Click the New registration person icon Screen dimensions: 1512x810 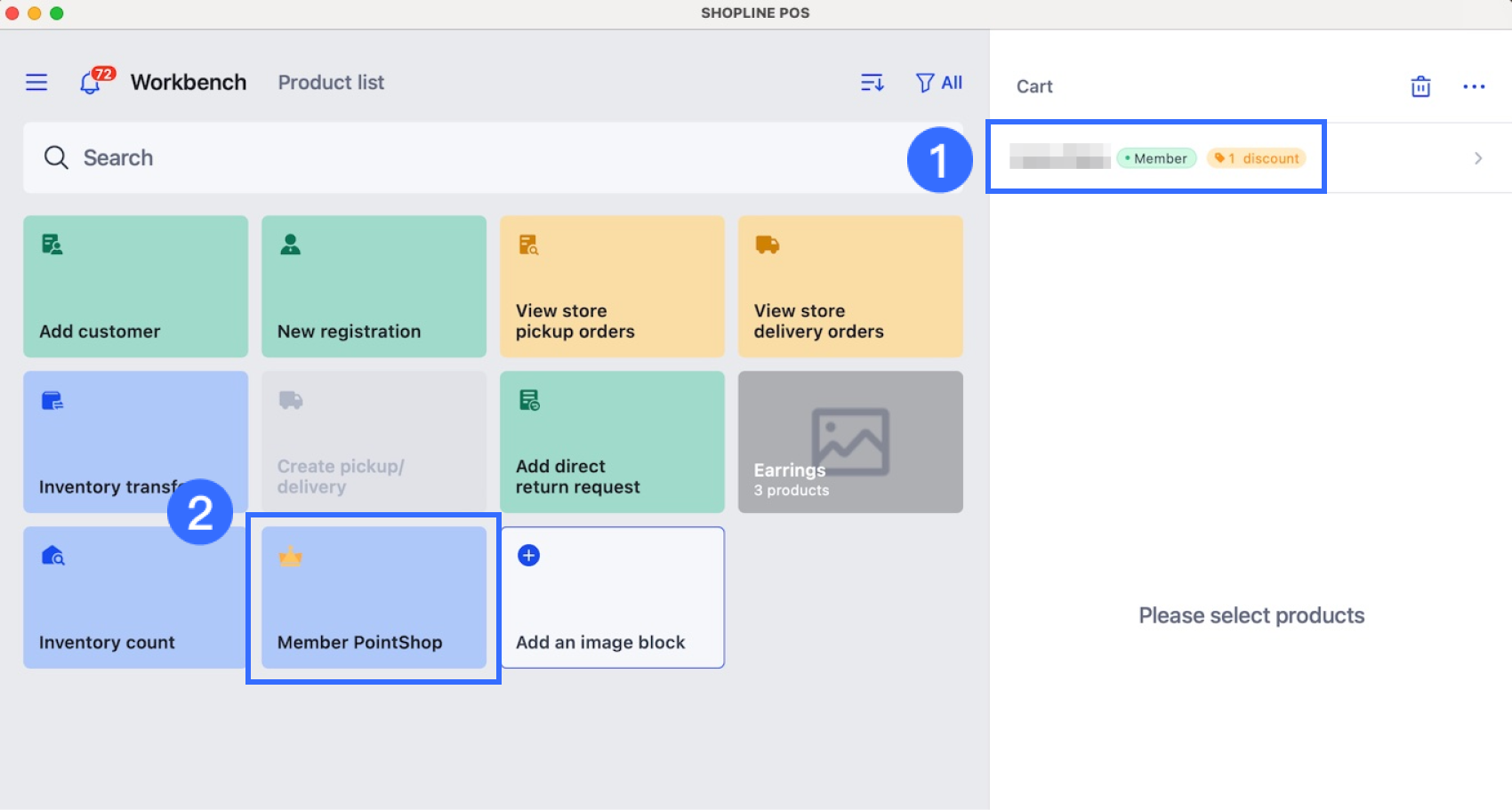291,245
